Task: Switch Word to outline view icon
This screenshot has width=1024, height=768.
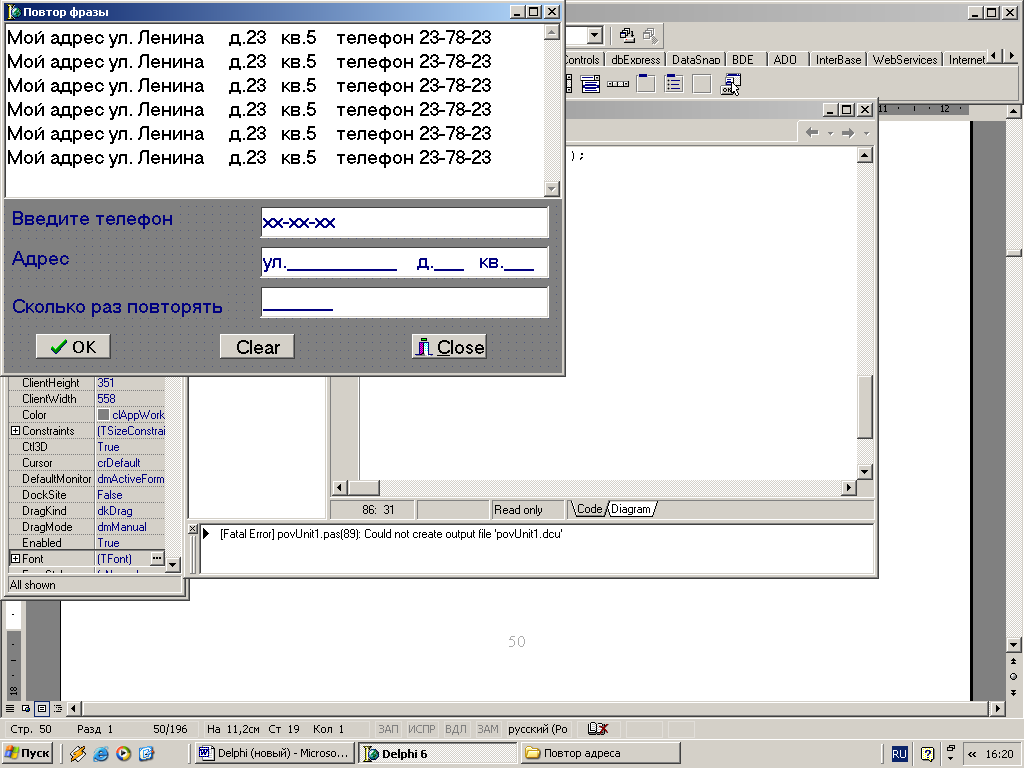Action: coord(57,708)
